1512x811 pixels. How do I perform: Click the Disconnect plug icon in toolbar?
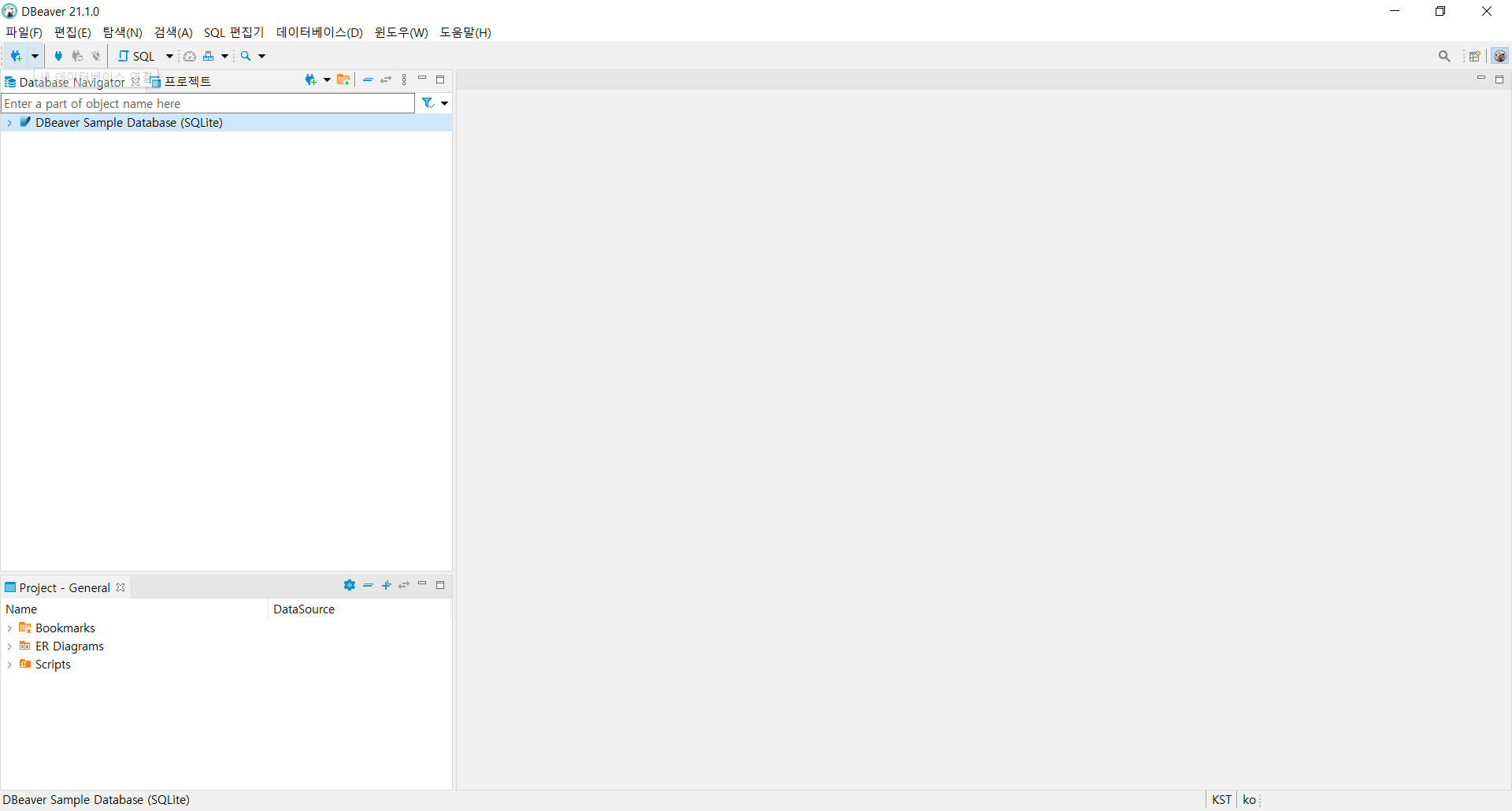pyautogui.click(x=96, y=56)
